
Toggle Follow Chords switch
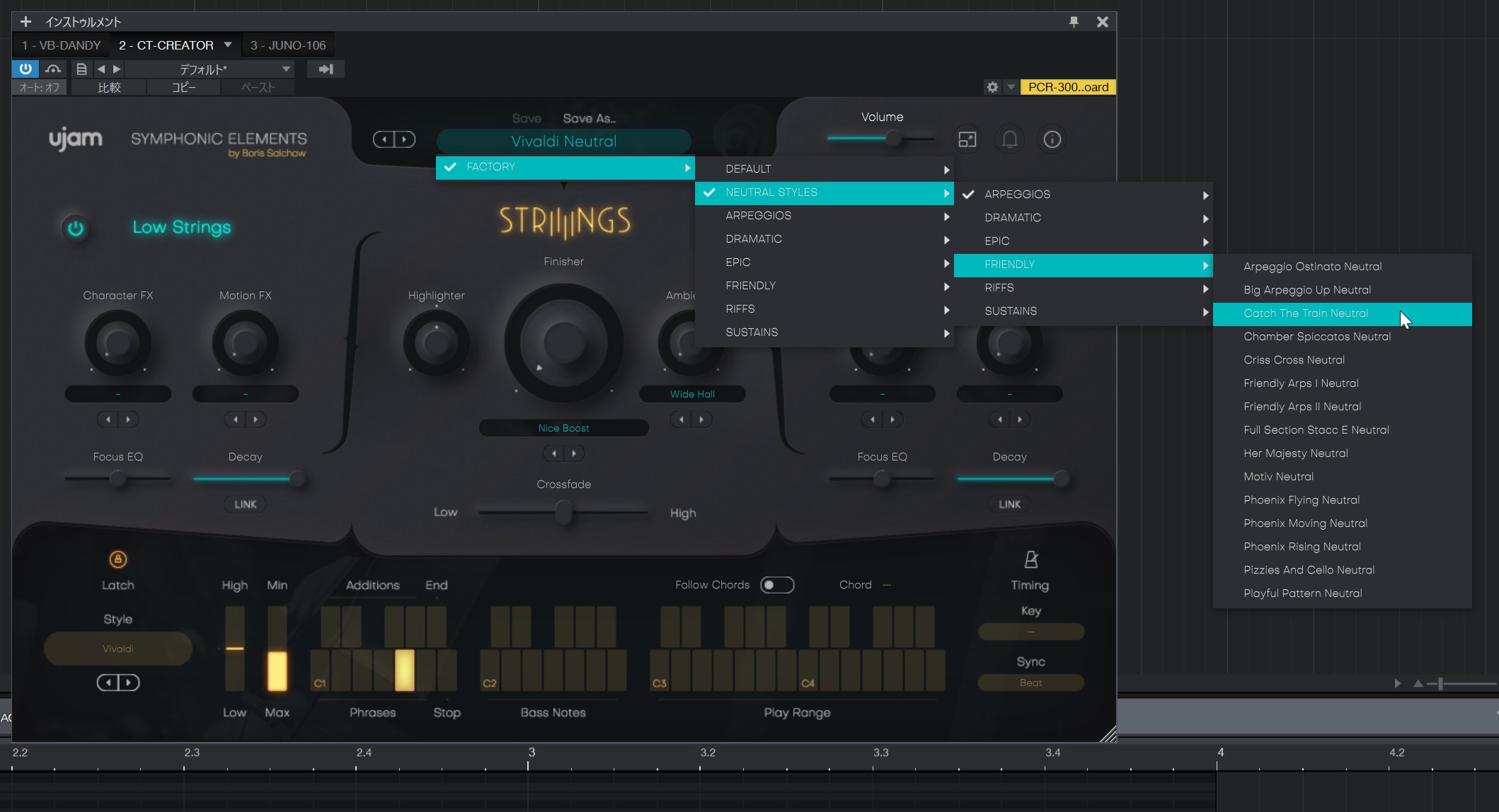[x=777, y=585]
